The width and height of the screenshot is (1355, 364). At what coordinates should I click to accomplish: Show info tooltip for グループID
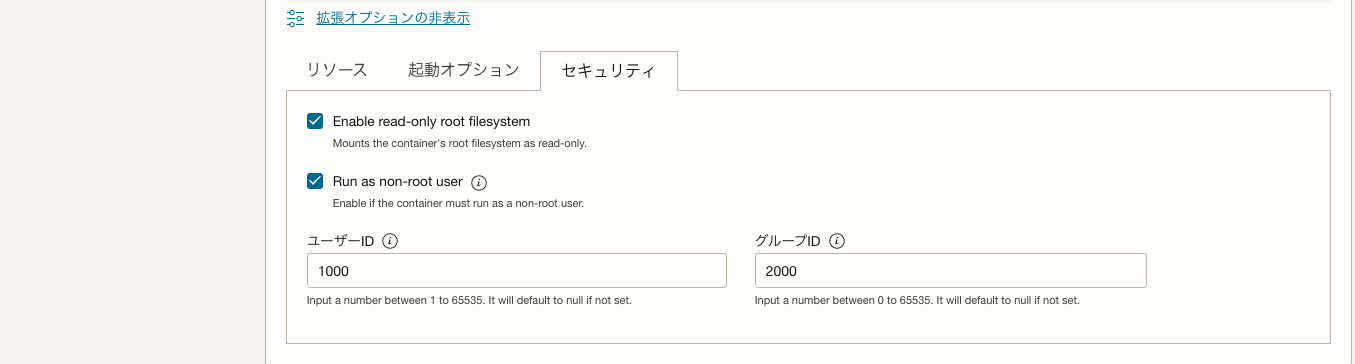pyautogui.click(x=837, y=241)
